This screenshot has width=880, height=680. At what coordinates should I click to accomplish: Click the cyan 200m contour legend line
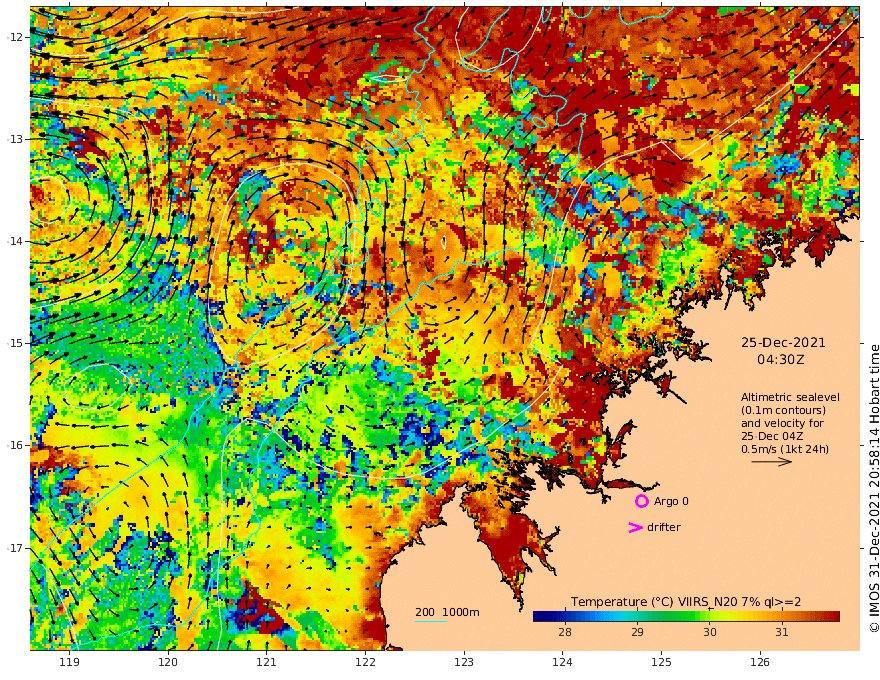pos(430,621)
